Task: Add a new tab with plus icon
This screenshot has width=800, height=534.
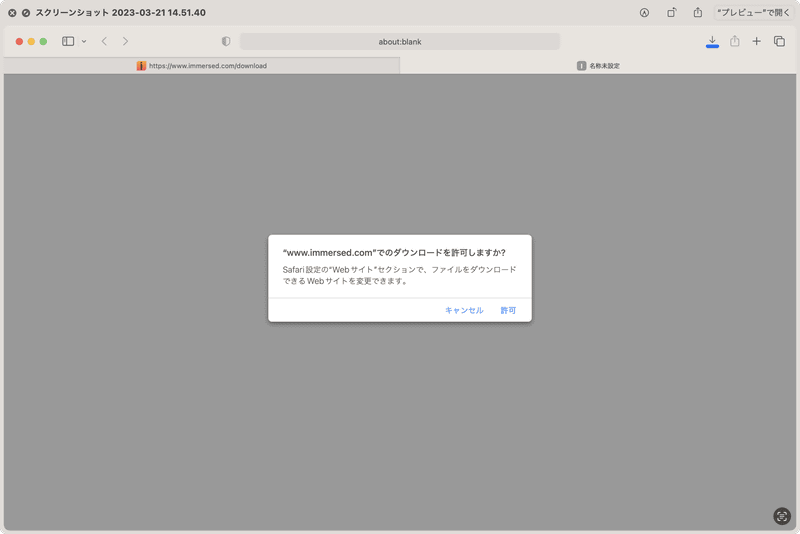Action: pyautogui.click(x=757, y=41)
